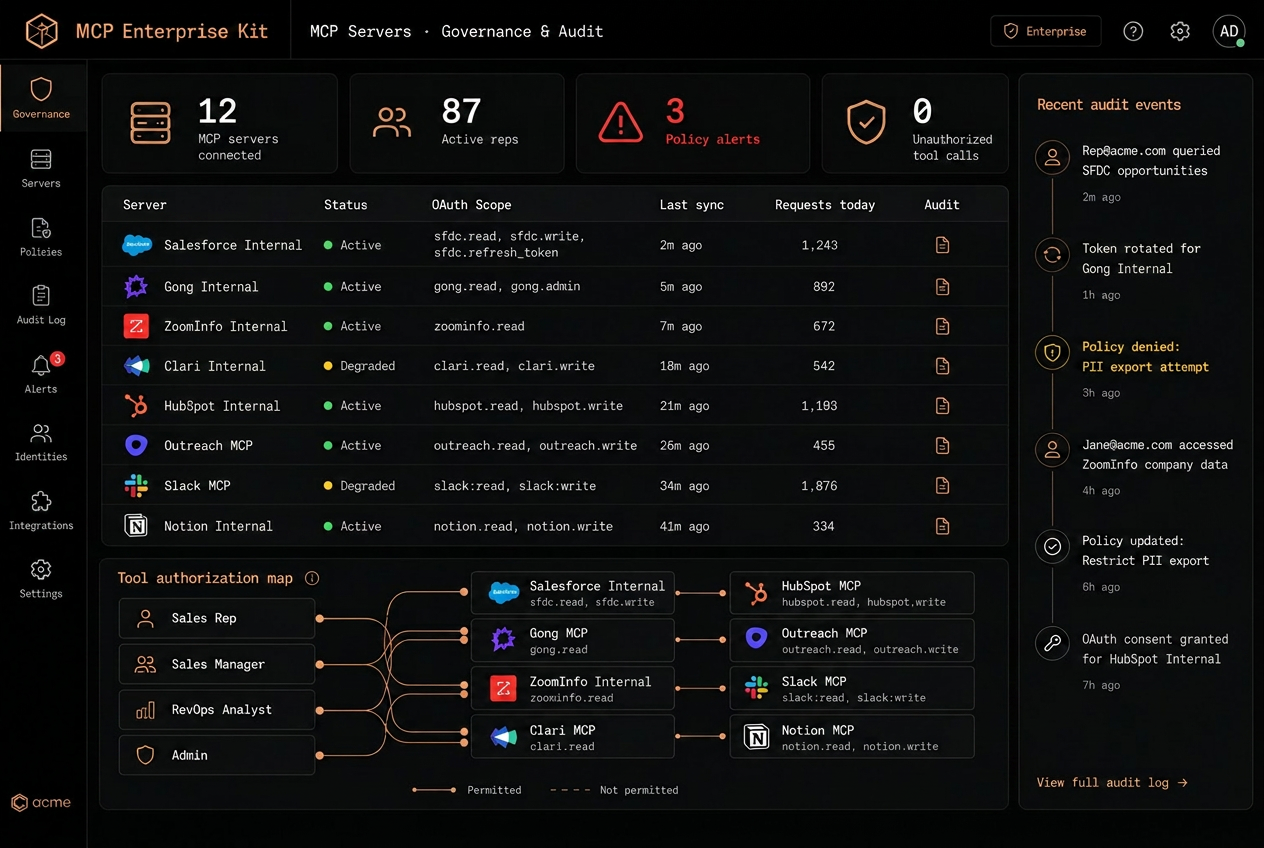Click the HubSpot MCP map node
1264x848 pixels.
click(852, 593)
